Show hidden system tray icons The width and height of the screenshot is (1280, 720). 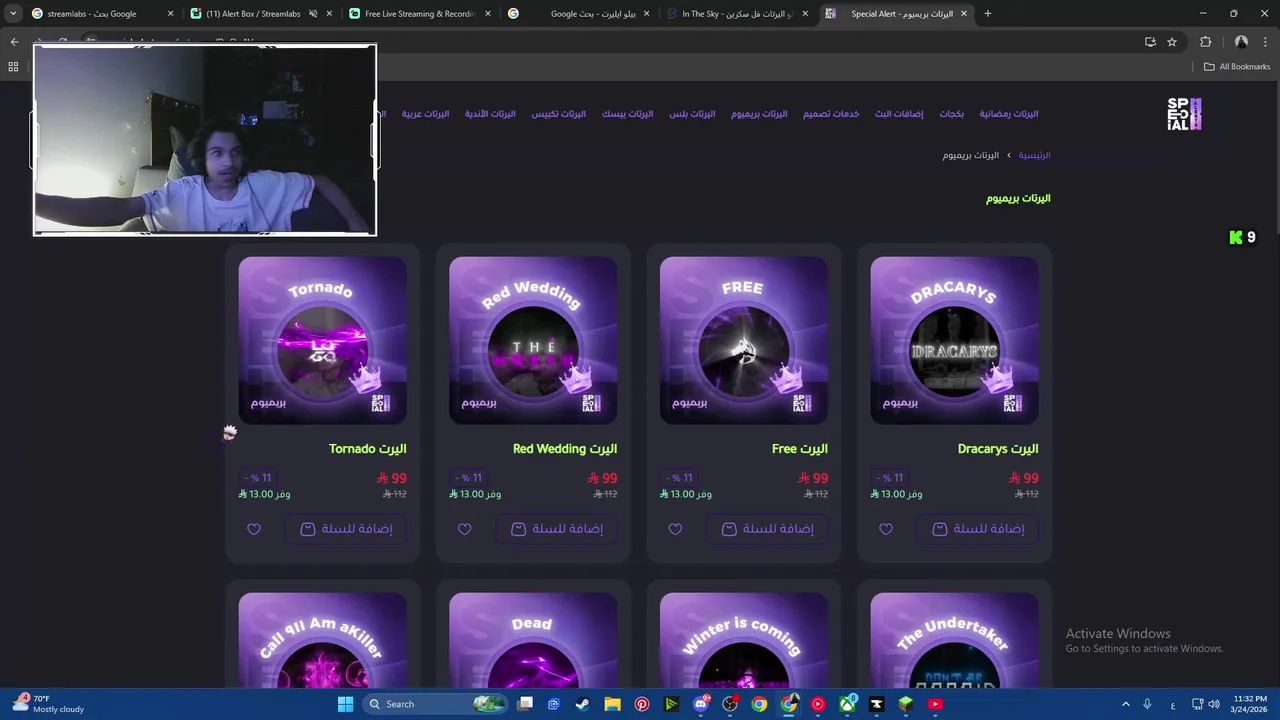click(1125, 704)
